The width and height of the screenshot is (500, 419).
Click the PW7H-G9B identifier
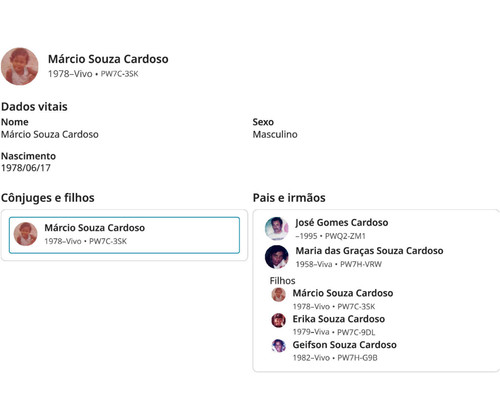click(357, 358)
